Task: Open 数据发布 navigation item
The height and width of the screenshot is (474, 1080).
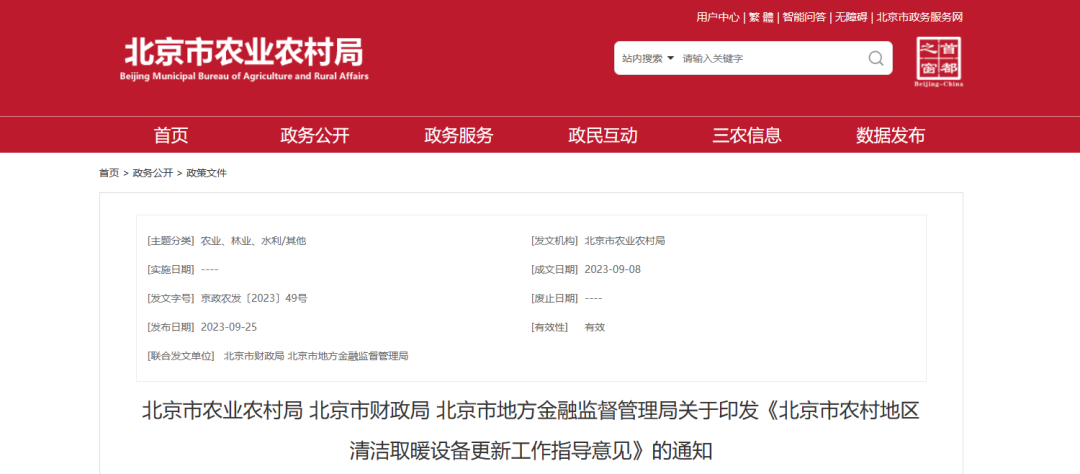Action: [891, 136]
